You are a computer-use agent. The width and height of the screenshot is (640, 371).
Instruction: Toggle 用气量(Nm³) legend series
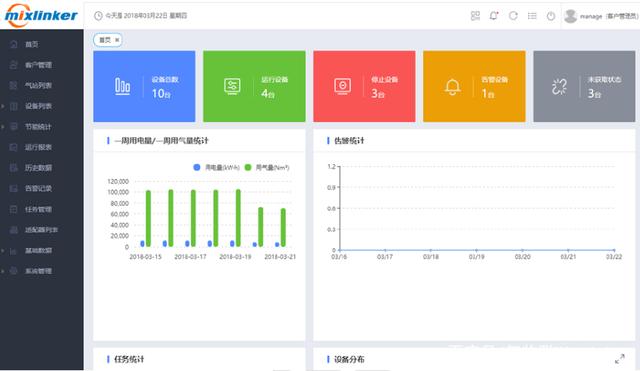tap(267, 167)
